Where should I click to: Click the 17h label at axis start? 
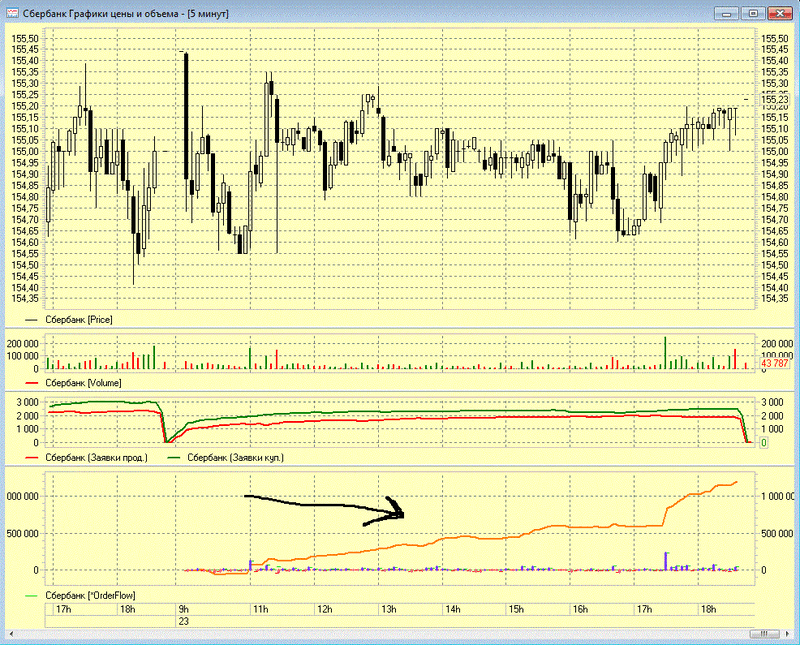pyautogui.click(x=63, y=609)
